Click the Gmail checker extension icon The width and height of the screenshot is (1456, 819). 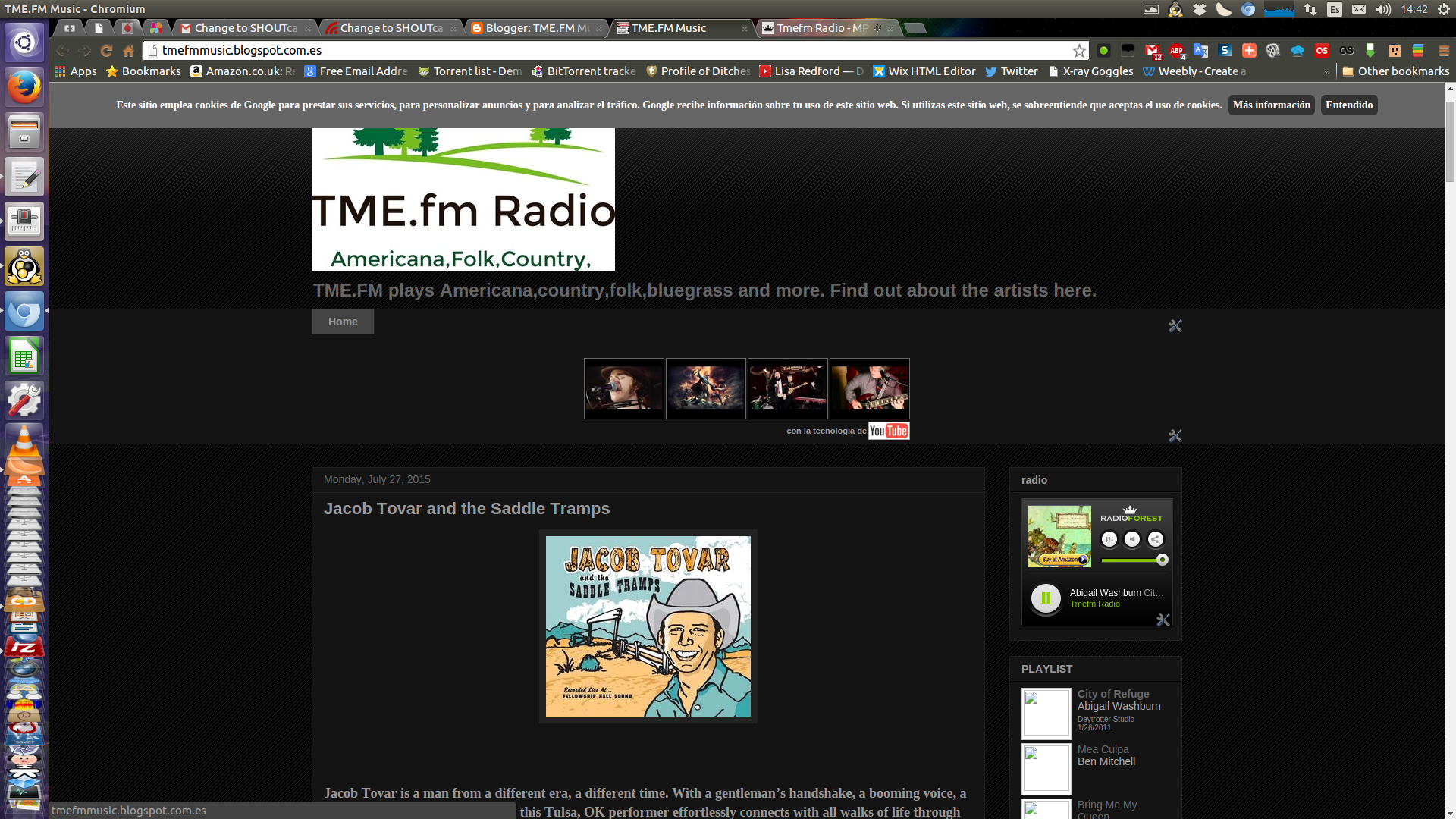click(x=1152, y=51)
